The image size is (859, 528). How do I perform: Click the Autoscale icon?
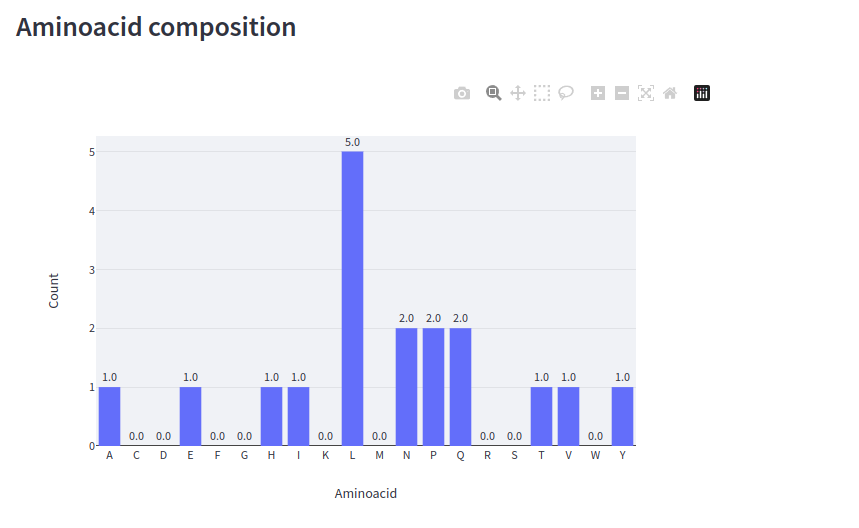(646, 93)
